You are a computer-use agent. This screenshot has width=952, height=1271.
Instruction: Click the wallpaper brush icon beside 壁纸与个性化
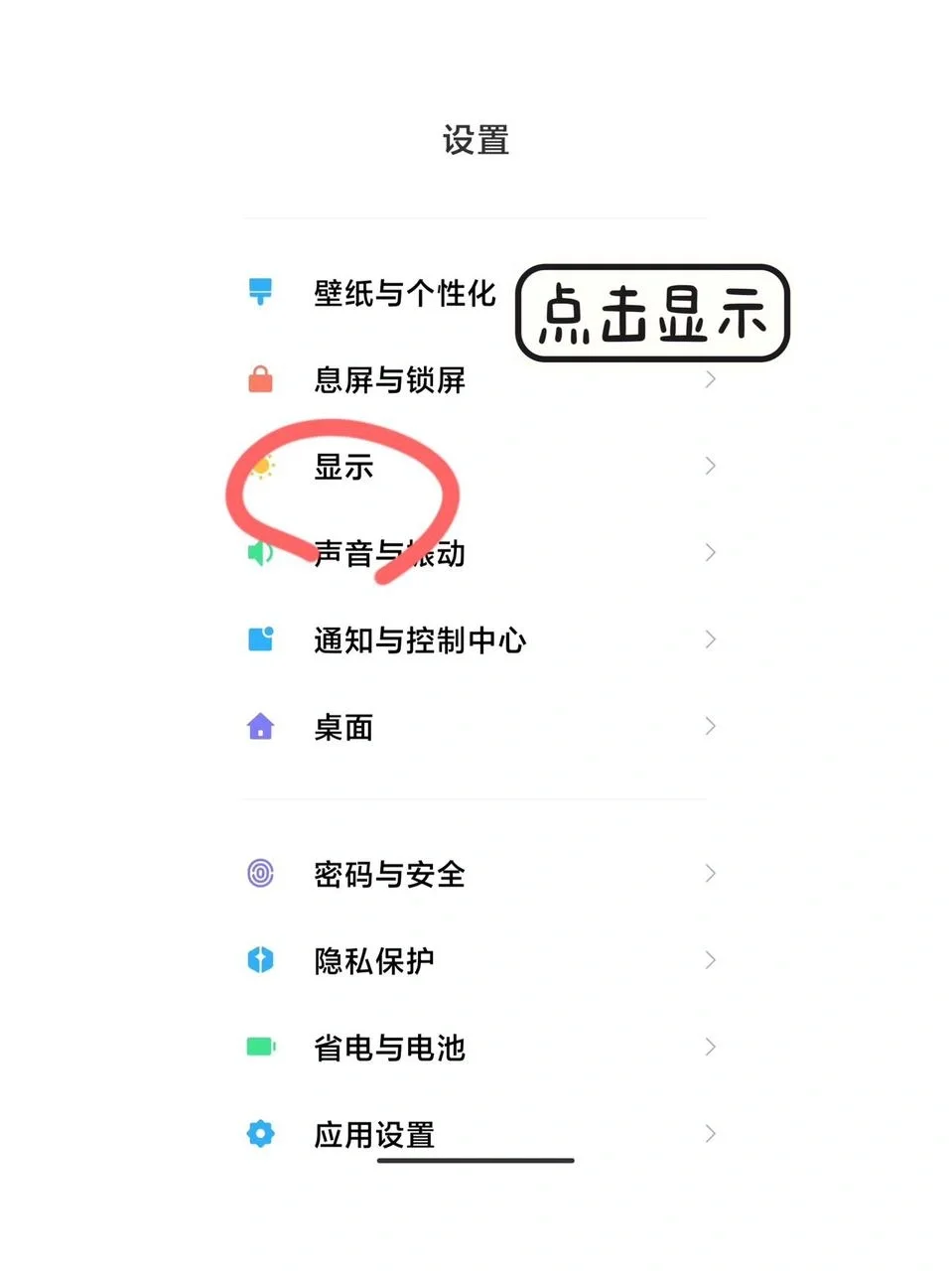[x=260, y=291]
